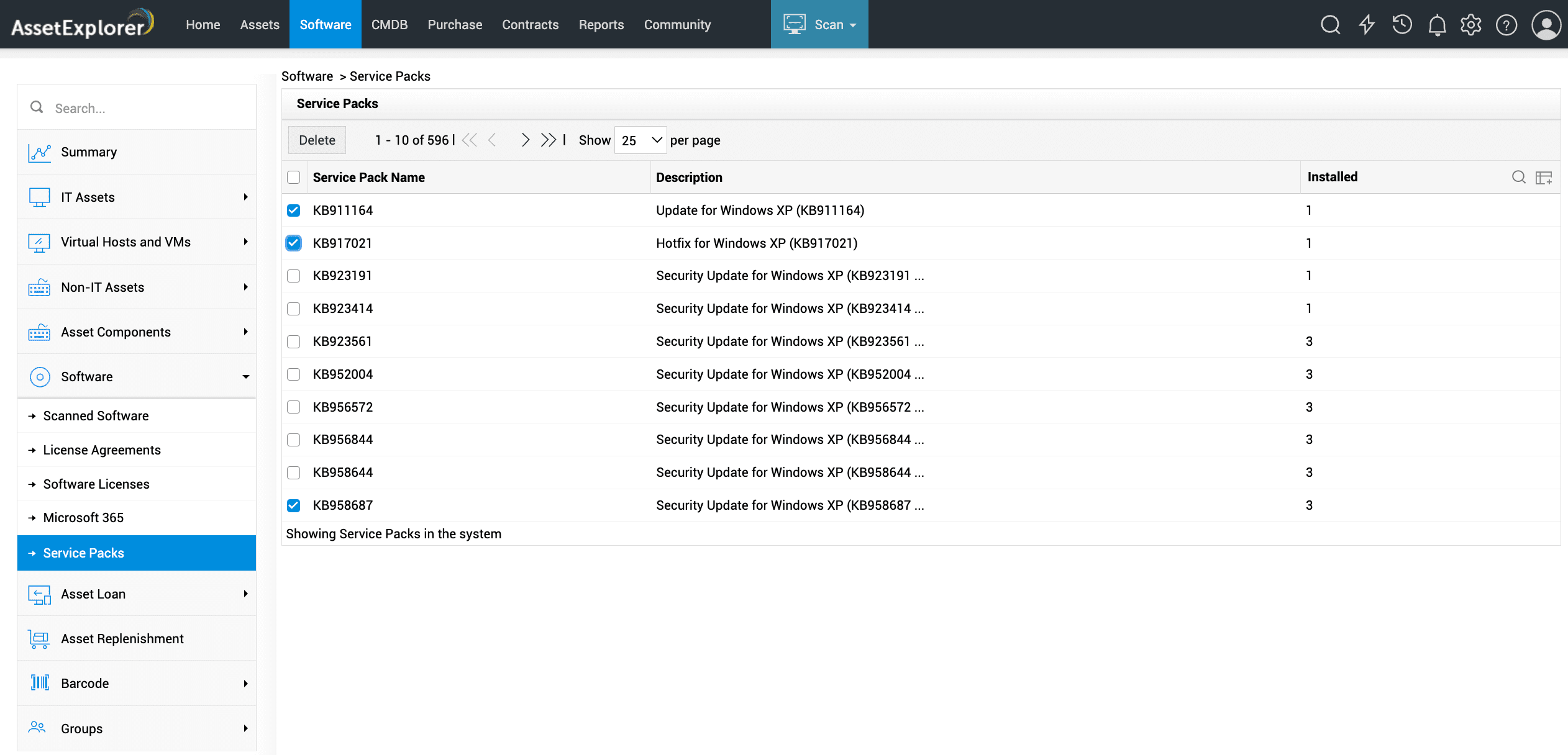This screenshot has height=755, width=1568.
Task: Click the history clock icon
Action: pos(1402,25)
